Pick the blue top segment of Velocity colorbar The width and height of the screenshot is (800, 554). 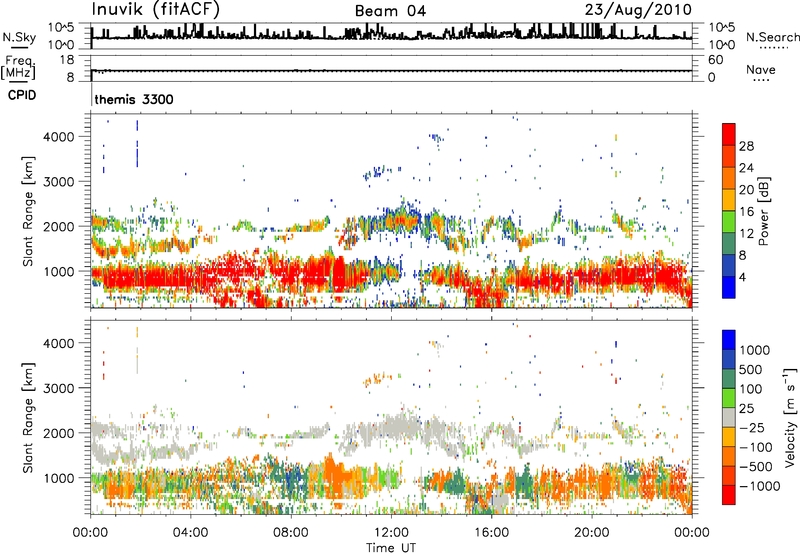pos(729,340)
